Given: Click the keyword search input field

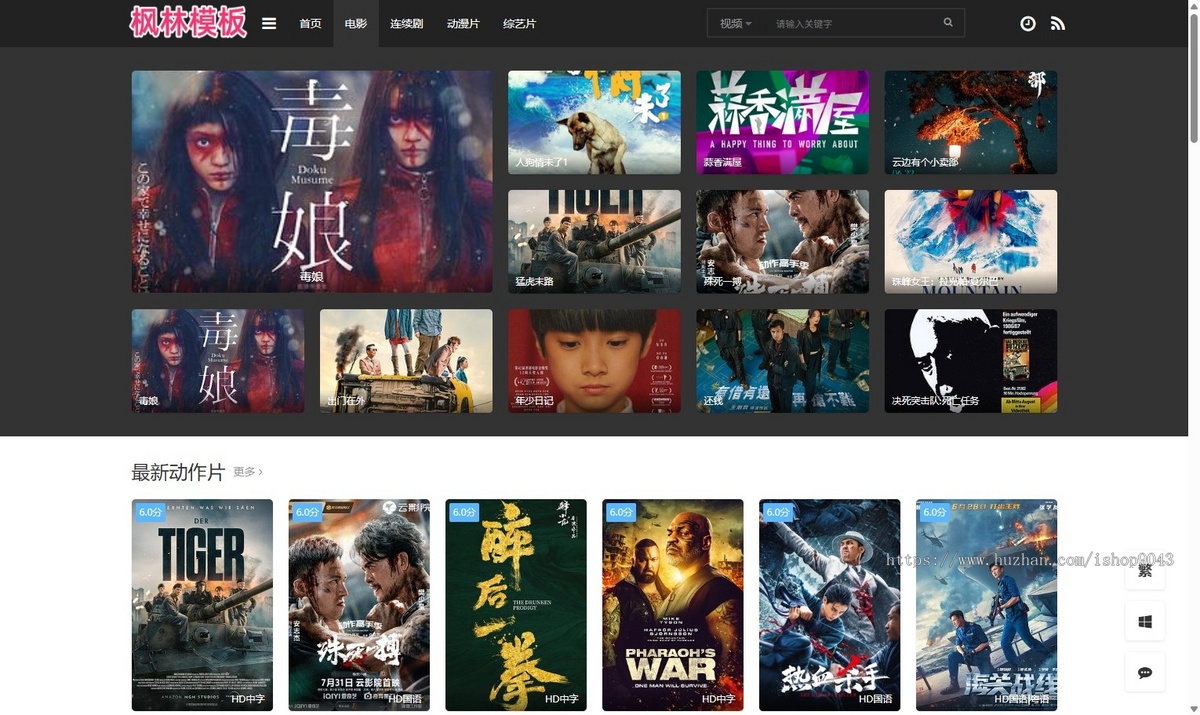Looking at the screenshot, I should pyautogui.click(x=850, y=23).
